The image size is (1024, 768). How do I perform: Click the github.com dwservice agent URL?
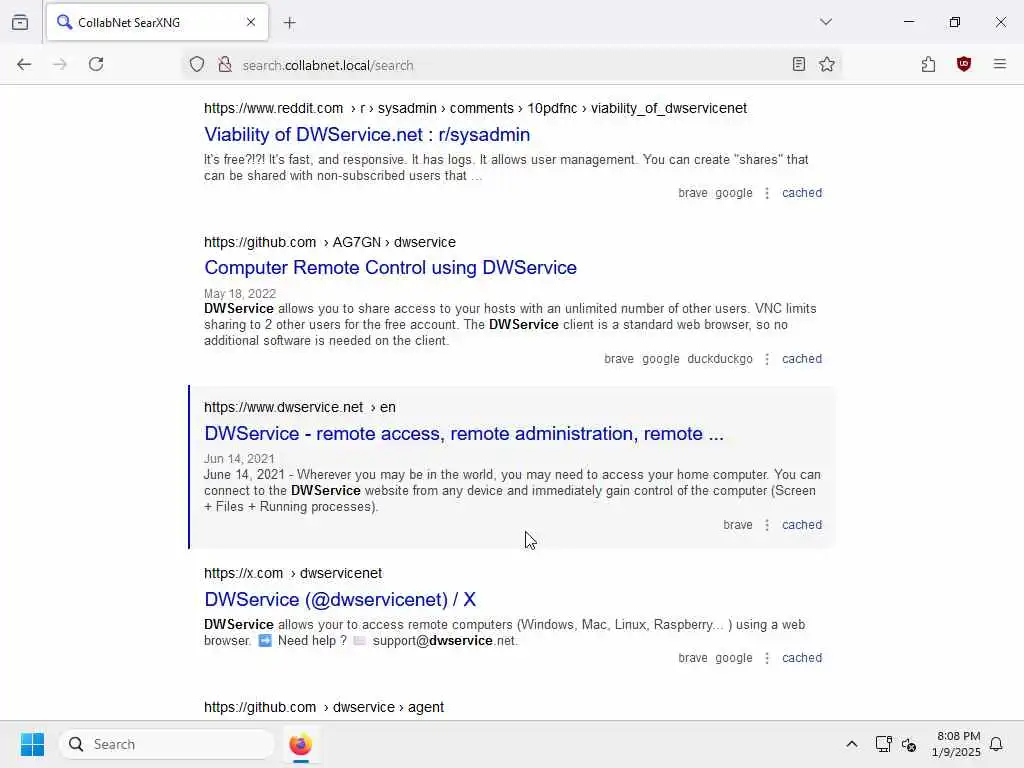[x=324, y=707]
